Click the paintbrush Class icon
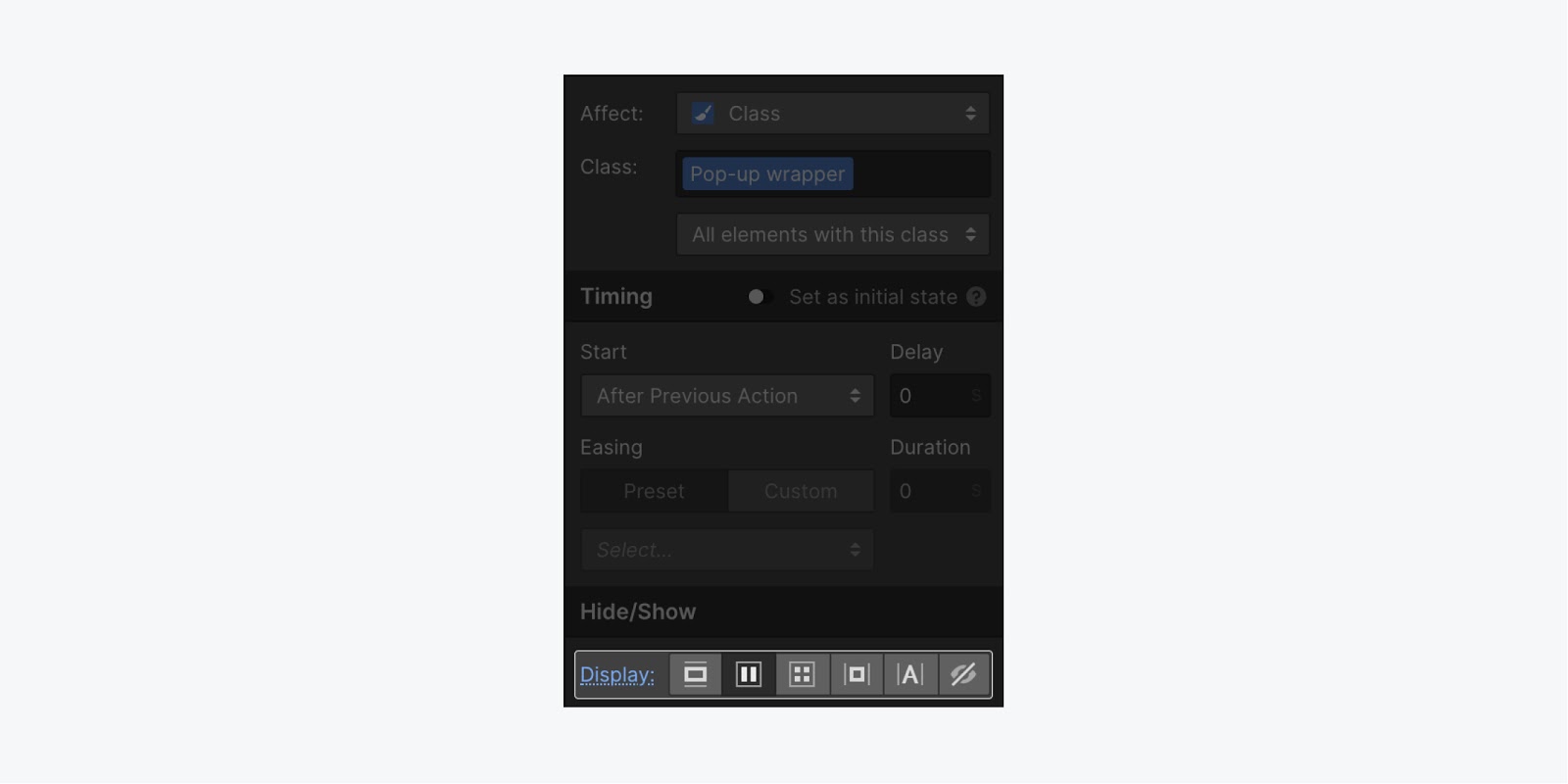 (703, 114)
